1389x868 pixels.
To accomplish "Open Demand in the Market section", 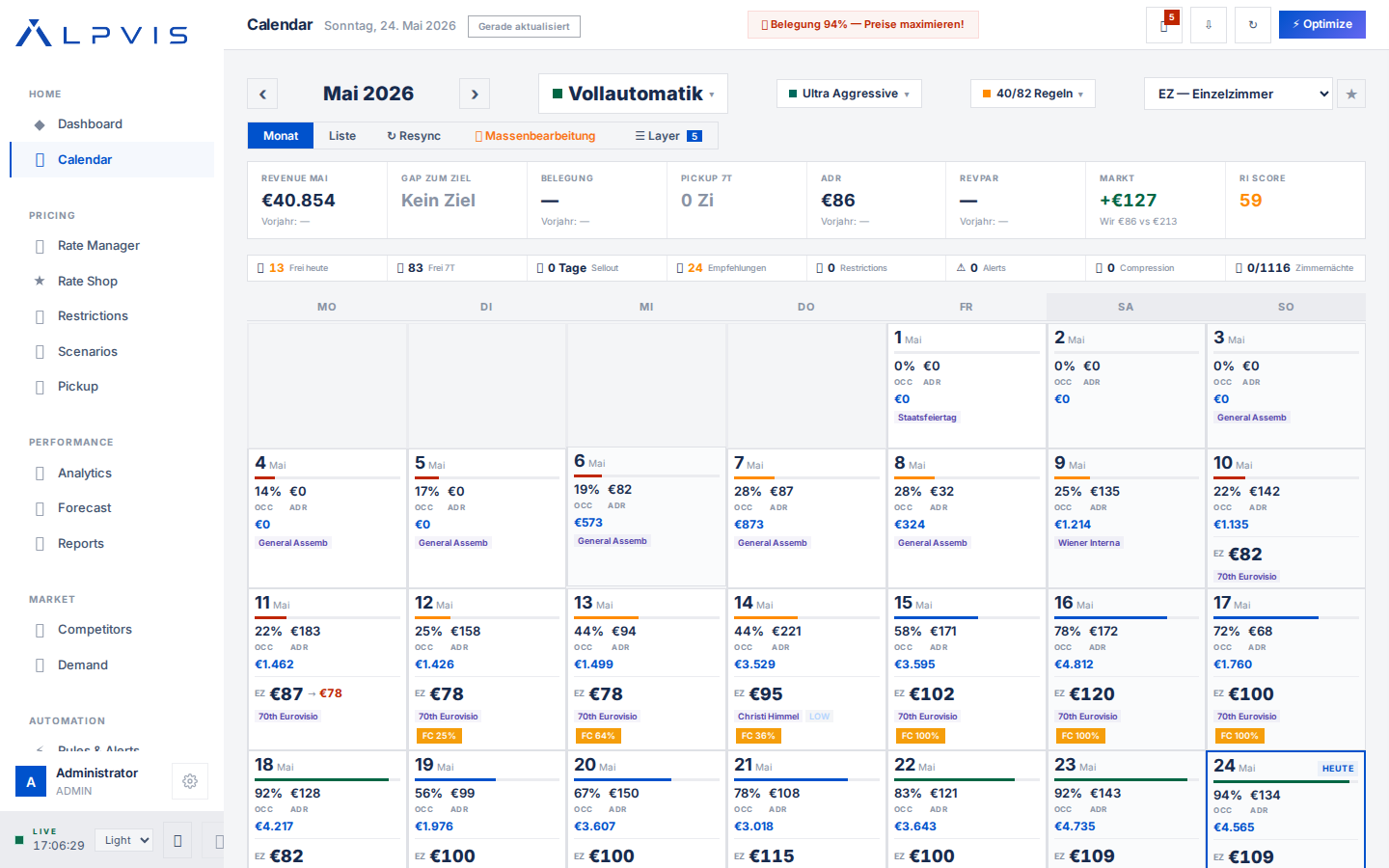I will (x=112, y=665).
